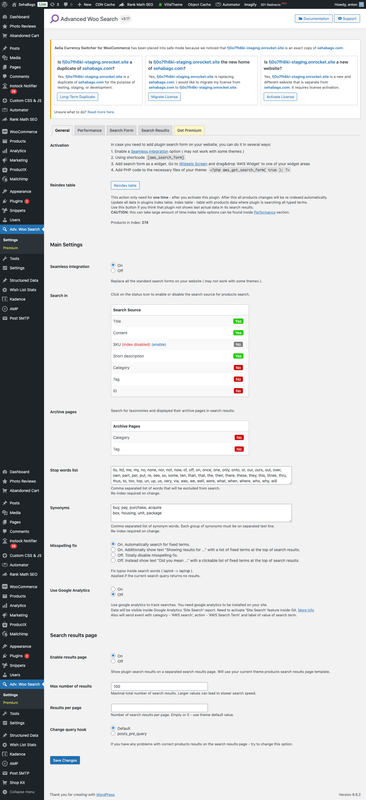Turn Use Google Analytics On

pos(113,589)
